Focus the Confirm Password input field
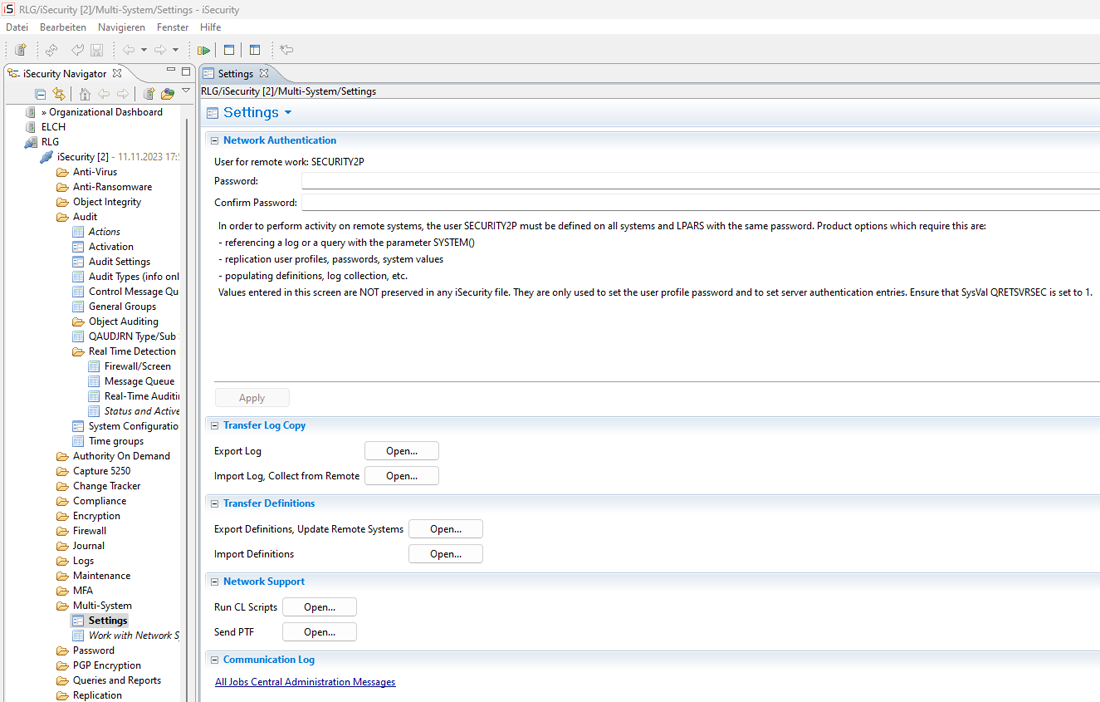 pos(701,203)
